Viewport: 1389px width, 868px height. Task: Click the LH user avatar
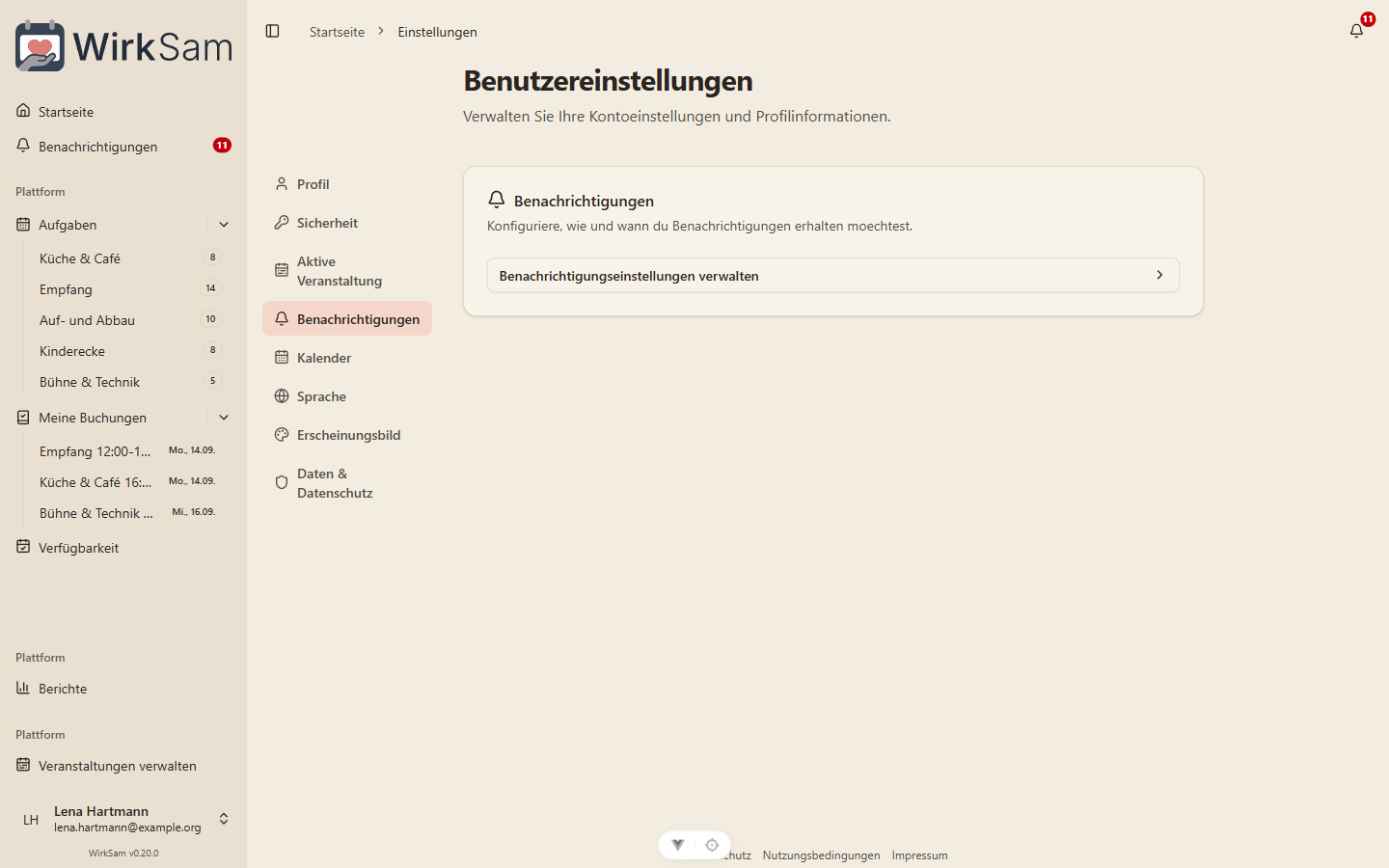tap(31, 820)
